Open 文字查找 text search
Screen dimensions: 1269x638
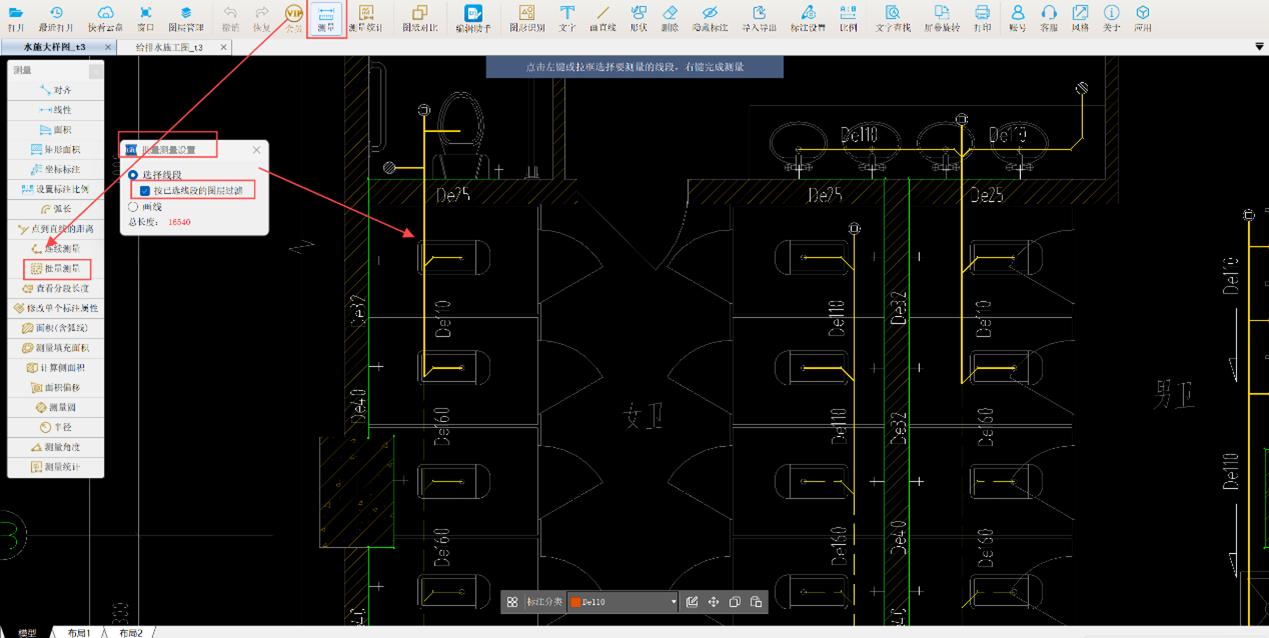tap(892, 18)
